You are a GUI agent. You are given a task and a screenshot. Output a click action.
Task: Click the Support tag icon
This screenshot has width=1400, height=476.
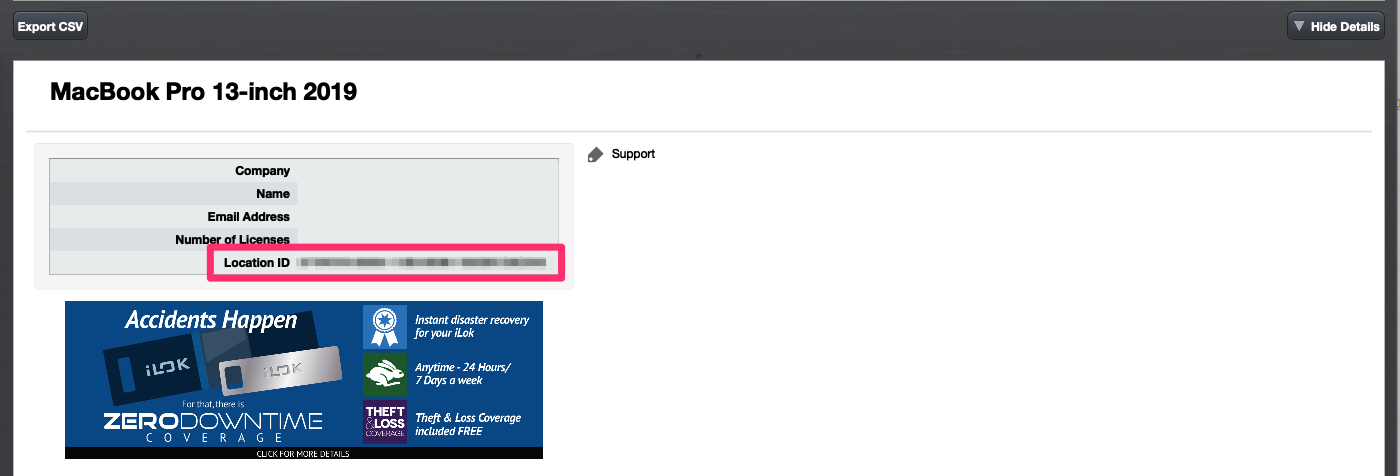[596, 154]
